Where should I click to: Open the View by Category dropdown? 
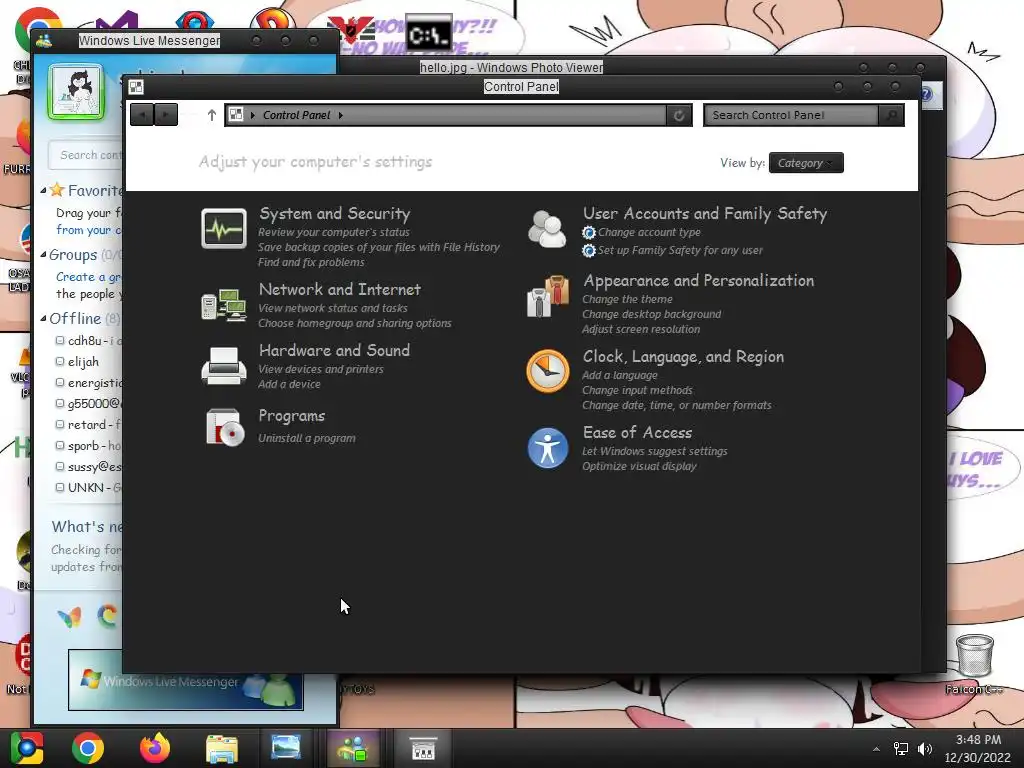(806, 163)
